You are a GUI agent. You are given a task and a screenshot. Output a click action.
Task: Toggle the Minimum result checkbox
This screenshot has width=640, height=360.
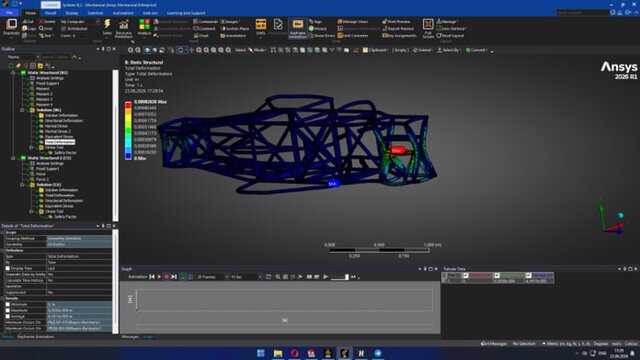click(7, 304)
